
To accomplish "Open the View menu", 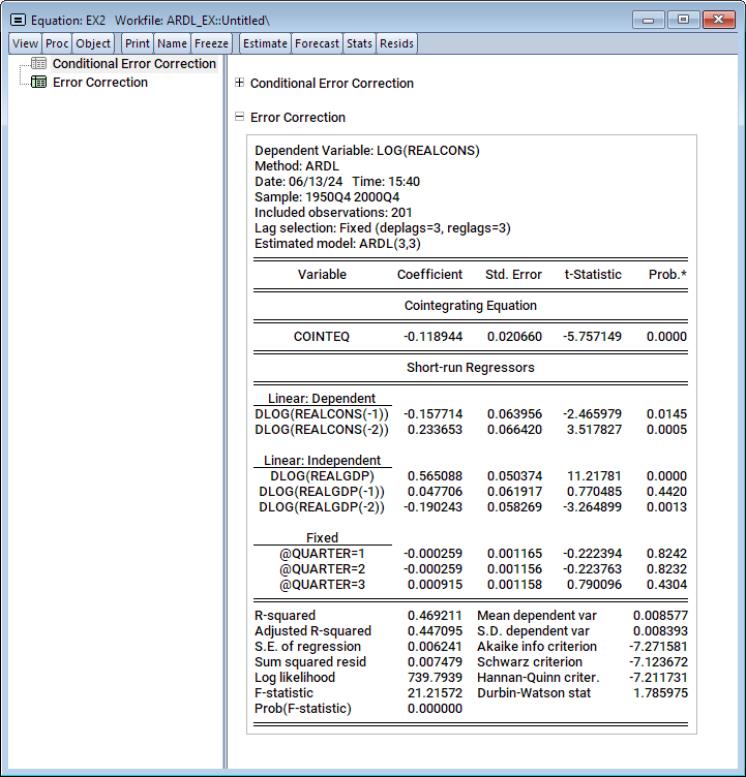I will tap(19, 43).
